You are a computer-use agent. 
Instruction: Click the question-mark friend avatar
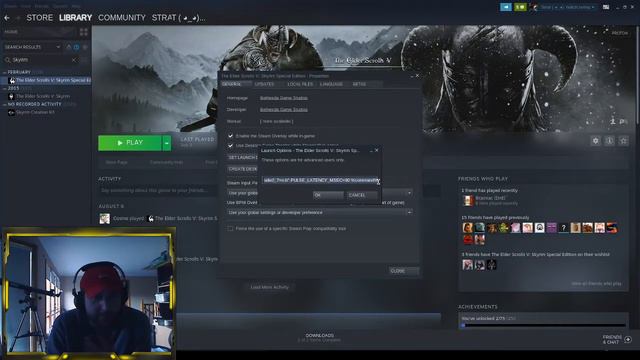pyautogui.click(x=563, y=228)
